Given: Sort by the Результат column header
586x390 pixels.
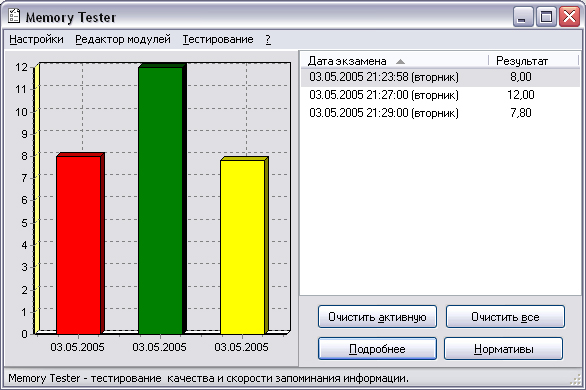Looking at the screenshot, I should click(x=533, y=61).
